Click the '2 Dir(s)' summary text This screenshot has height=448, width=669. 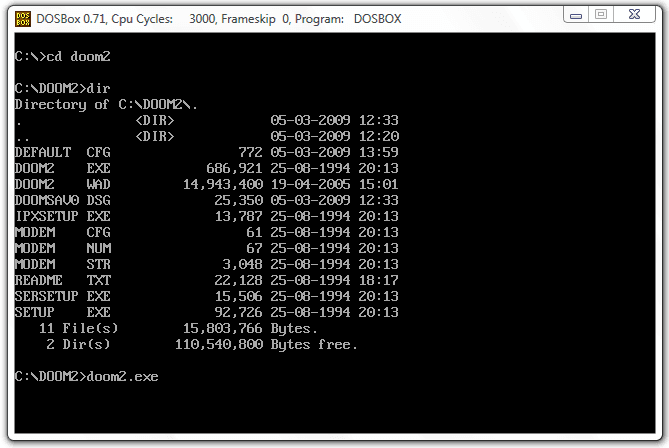pyautogui.click(x=78, y=344)
